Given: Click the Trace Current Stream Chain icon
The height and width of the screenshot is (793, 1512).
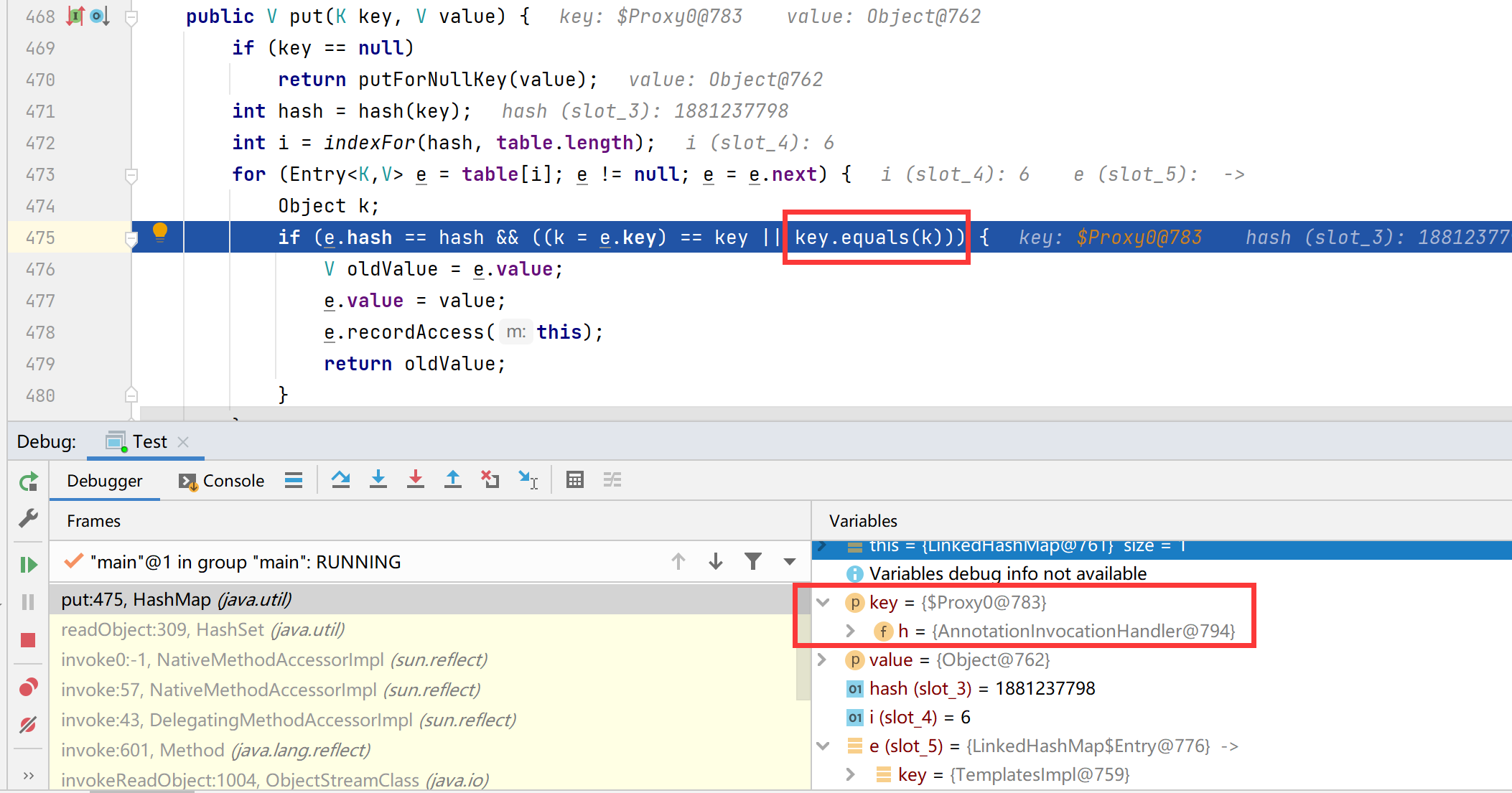Looking at the screenshot, I should 612,479.
